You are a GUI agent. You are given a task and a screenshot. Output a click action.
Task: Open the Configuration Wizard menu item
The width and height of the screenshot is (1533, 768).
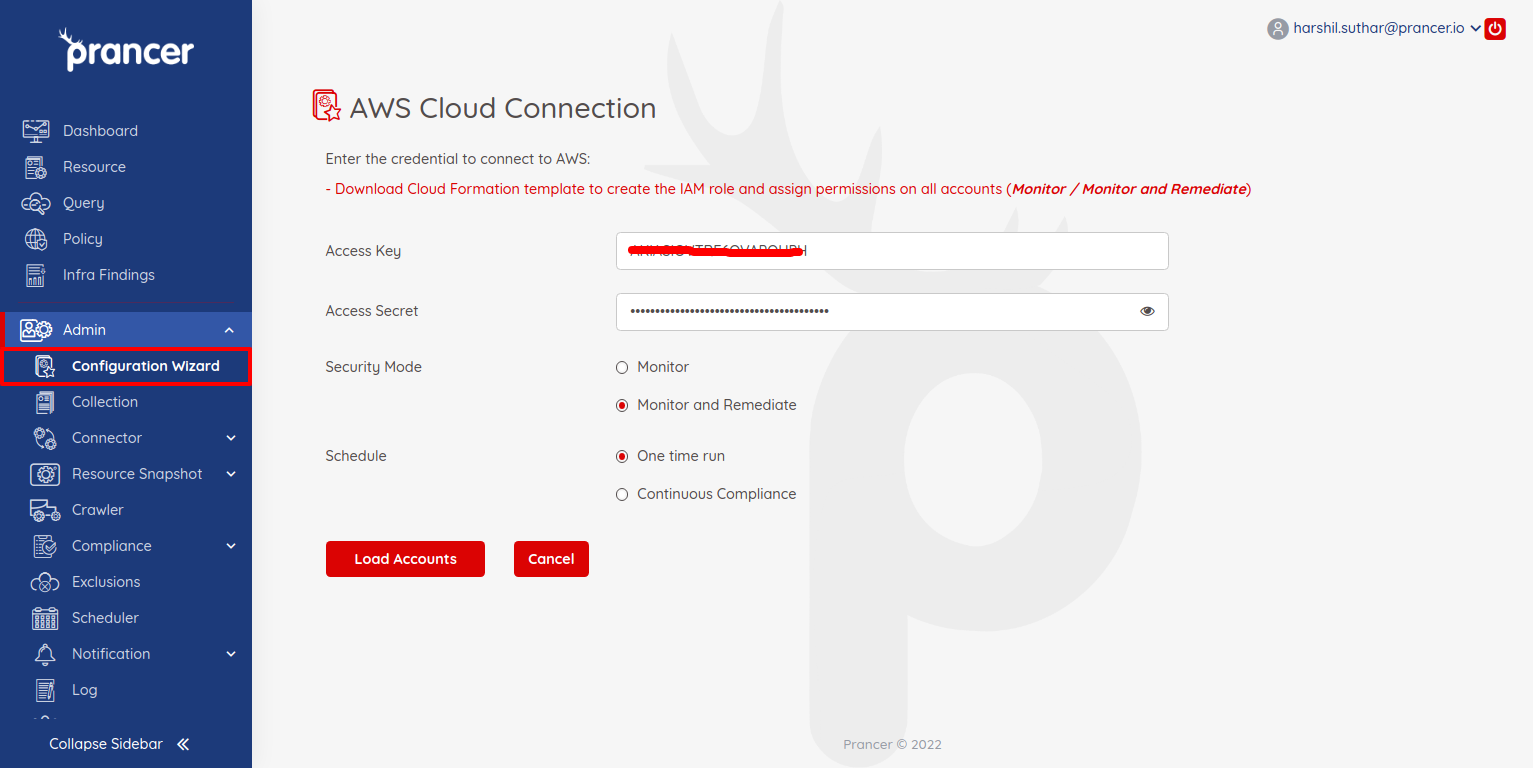point(126,366)
